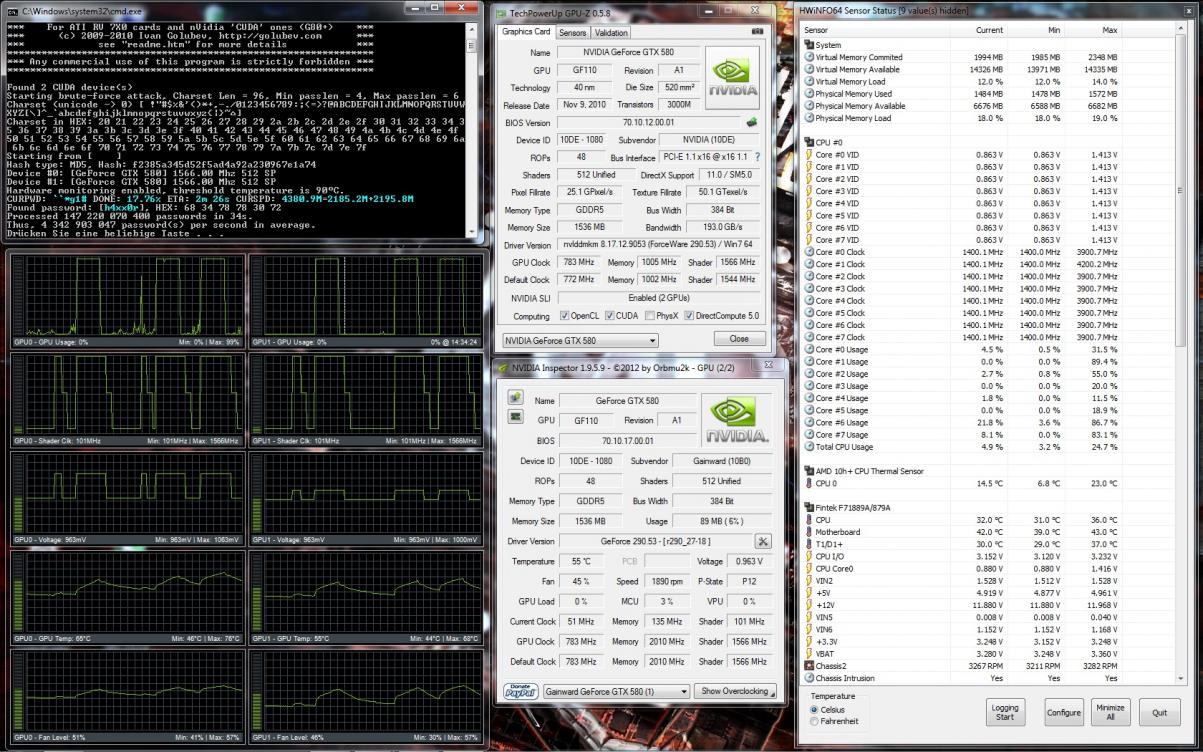Click the Logging Start button
The image size is (1203, 752).
click(x=1004, y=712)
